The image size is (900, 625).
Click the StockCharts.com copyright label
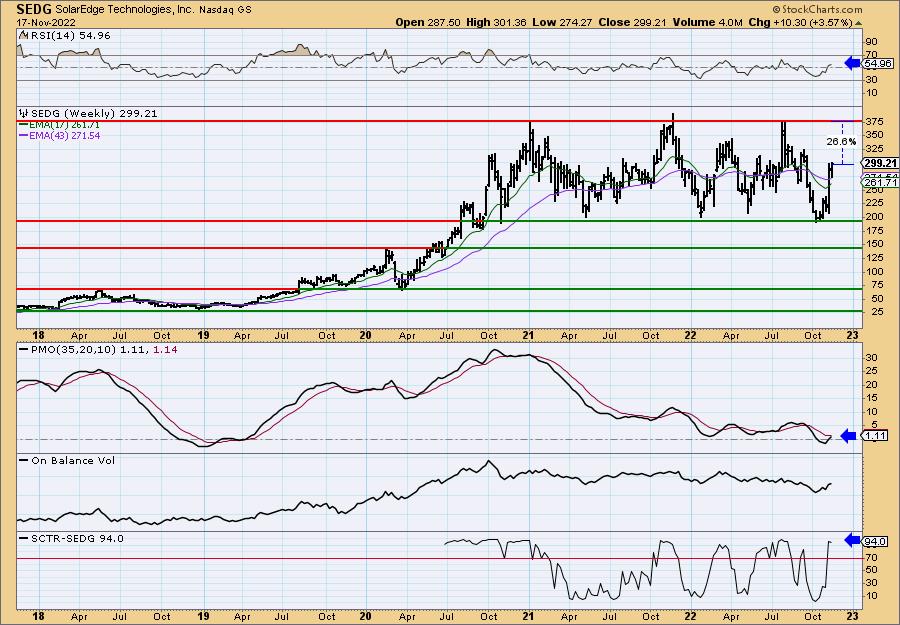pos(817,9)
